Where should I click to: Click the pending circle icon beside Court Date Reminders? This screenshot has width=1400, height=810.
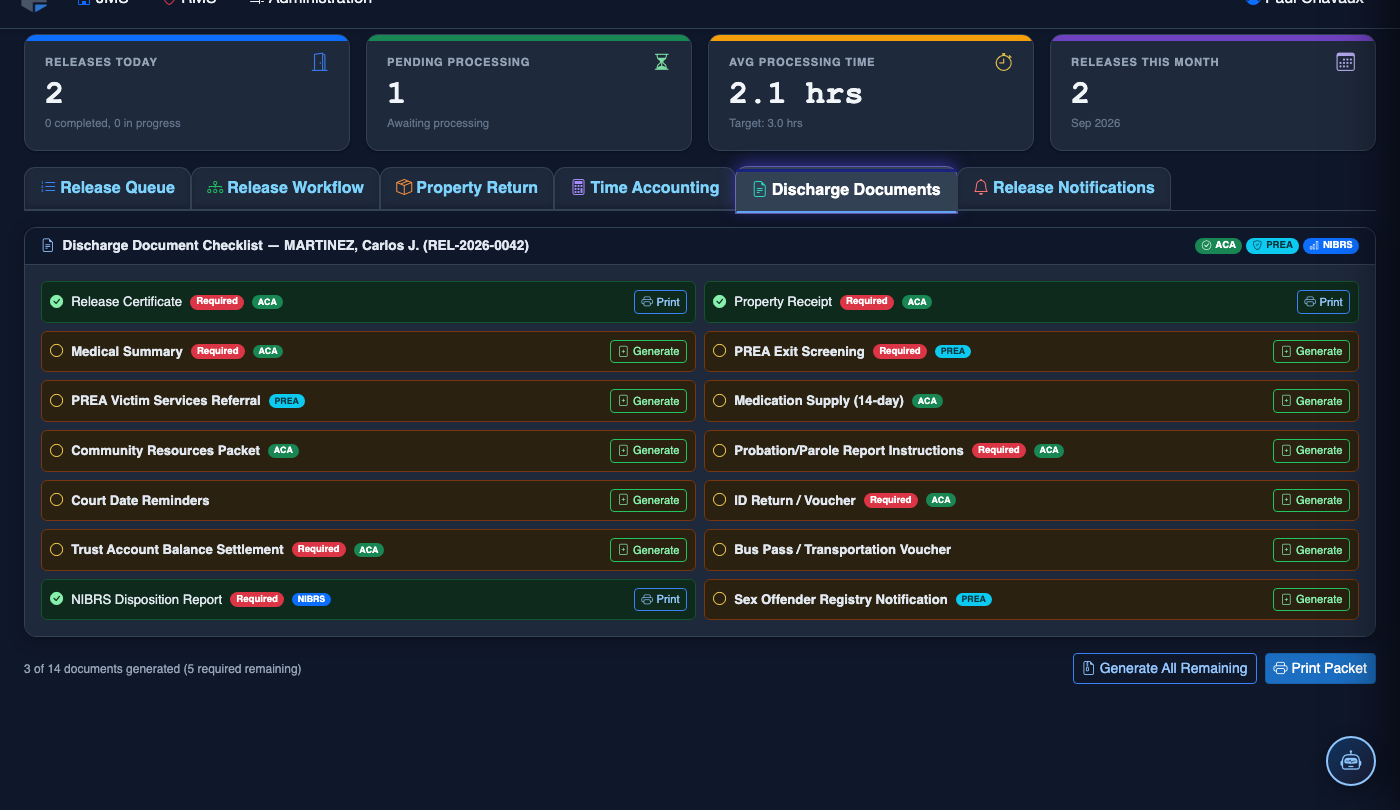point(57,500)
